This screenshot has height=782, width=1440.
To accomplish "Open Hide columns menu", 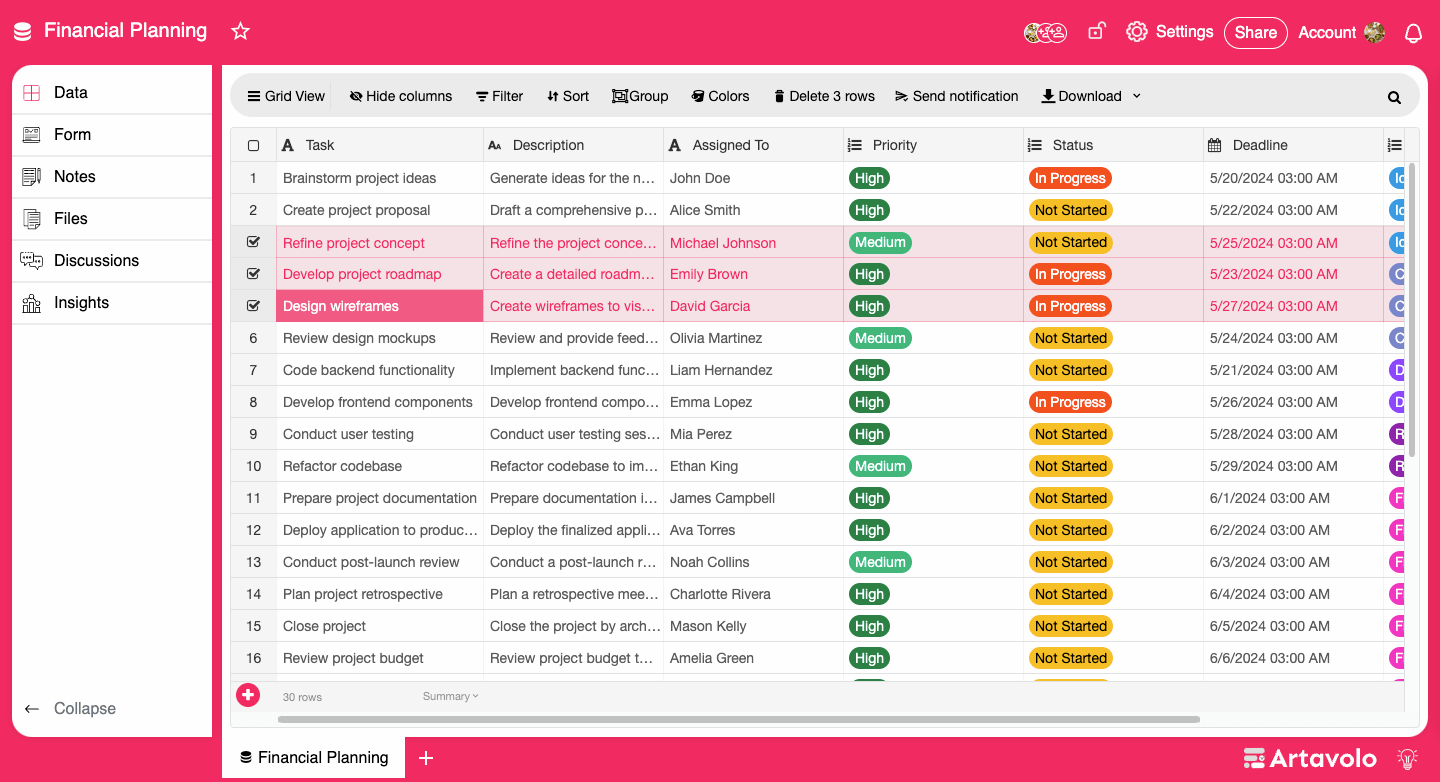I will pyautogui.click(x=401, y=96).
